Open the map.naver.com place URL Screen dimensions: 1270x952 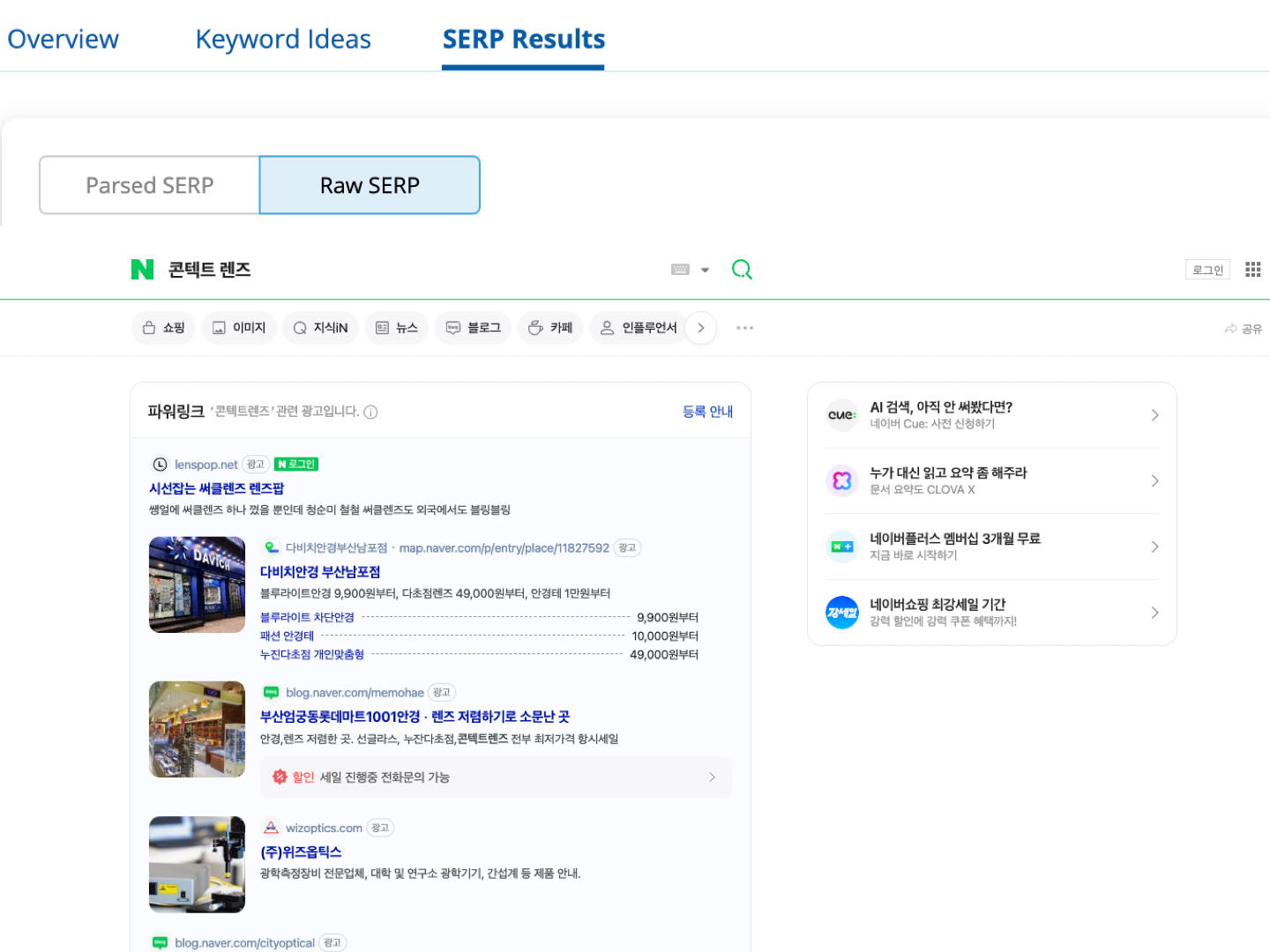coord(504,548)
